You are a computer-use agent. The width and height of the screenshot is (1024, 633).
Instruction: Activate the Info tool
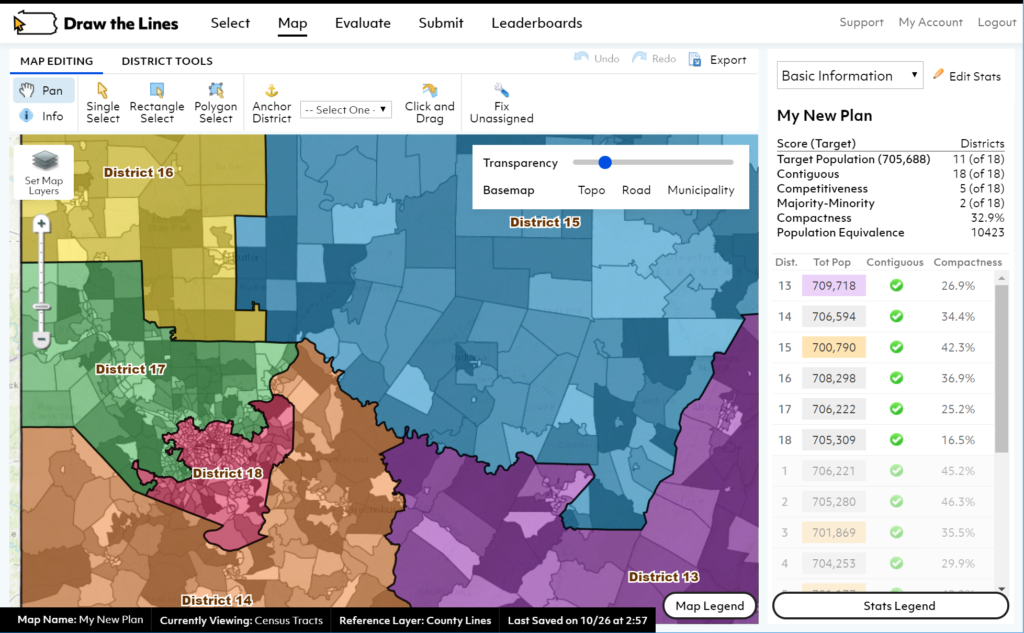click(43, 115)
